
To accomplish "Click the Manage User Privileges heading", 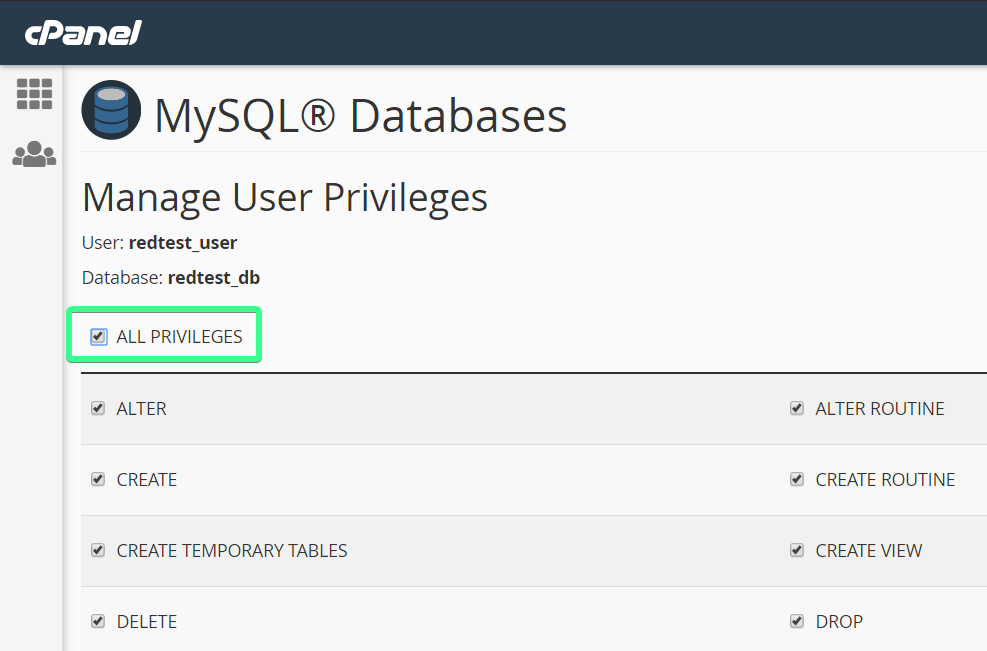I will (x=285, y=197).
